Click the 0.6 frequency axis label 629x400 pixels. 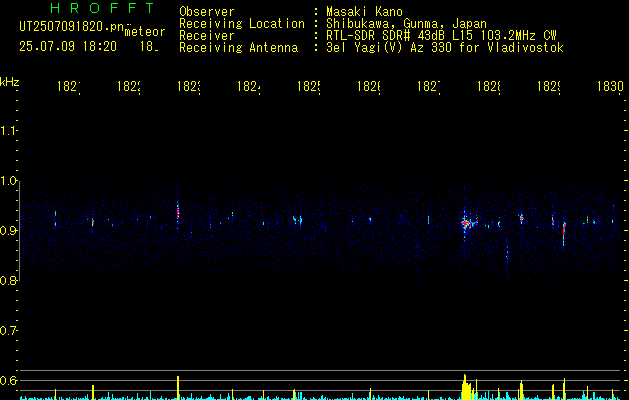8,380
